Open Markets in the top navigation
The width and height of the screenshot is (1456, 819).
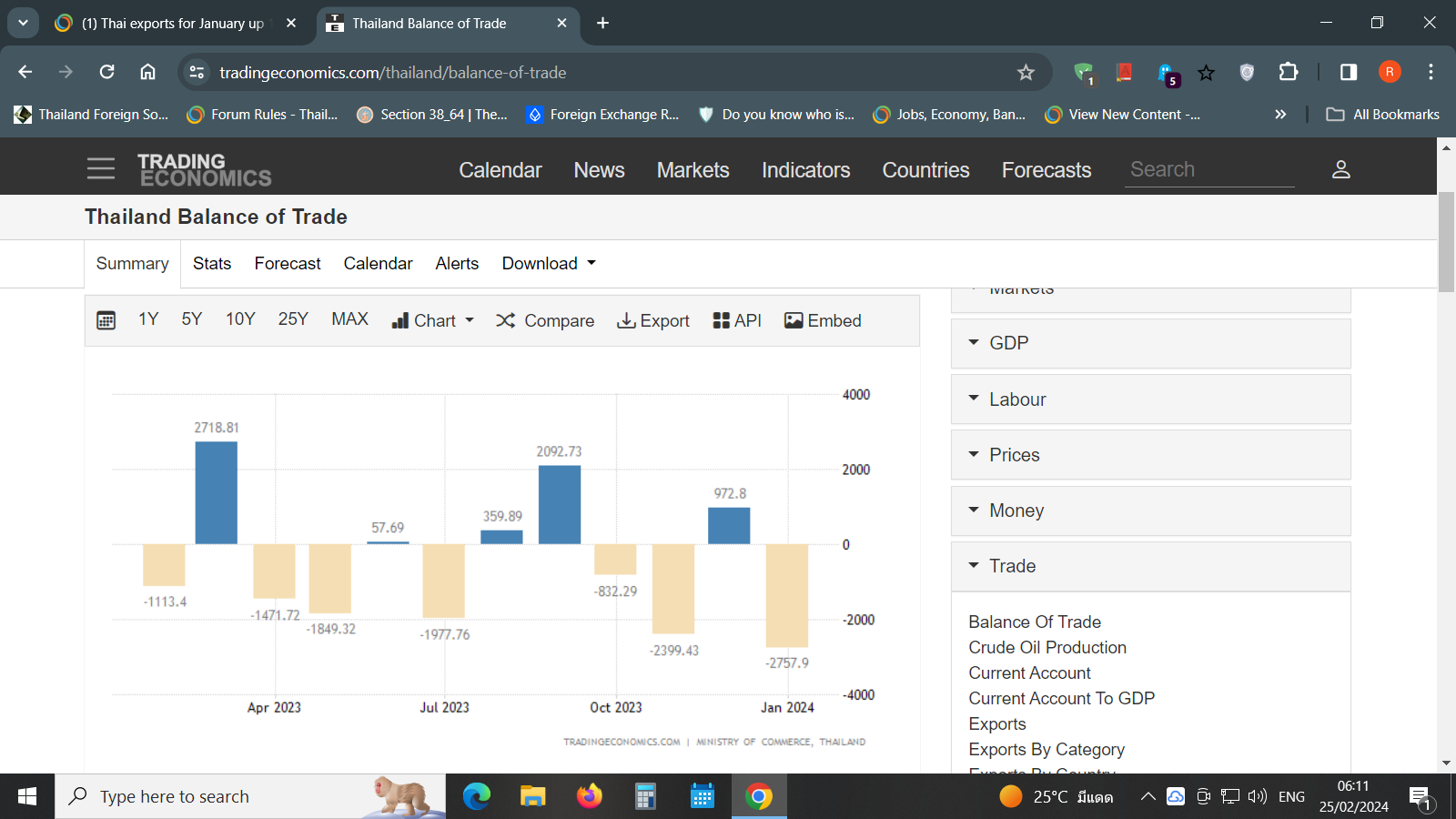coord(693,170)
